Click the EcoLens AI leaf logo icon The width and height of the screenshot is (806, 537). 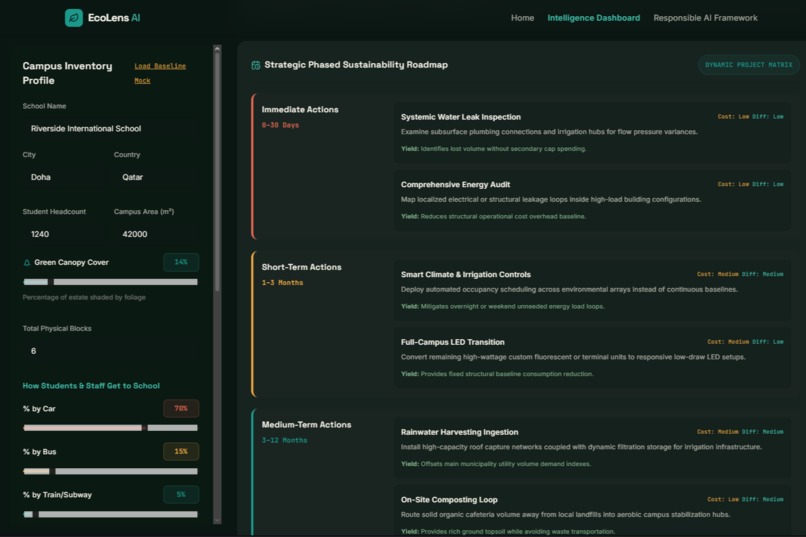[x=74, y=18]
